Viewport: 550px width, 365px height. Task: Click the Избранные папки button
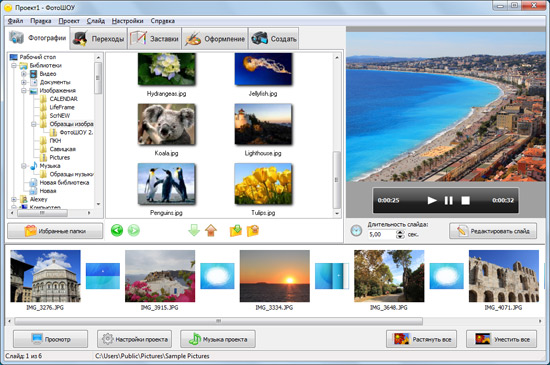(x=55, y=231)
